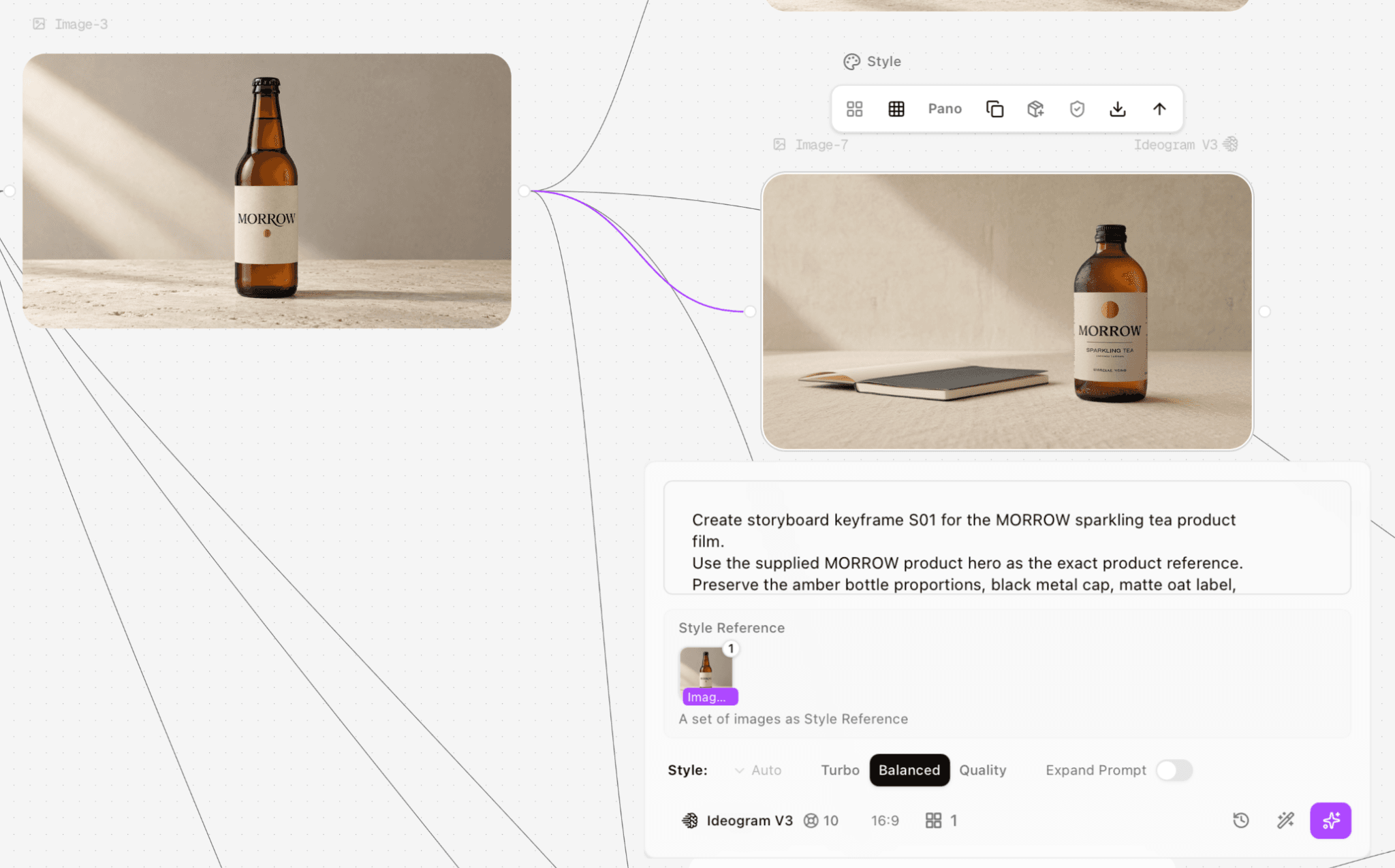
Task: Open the Style Auto dropdown
Action: coord(758,770)
